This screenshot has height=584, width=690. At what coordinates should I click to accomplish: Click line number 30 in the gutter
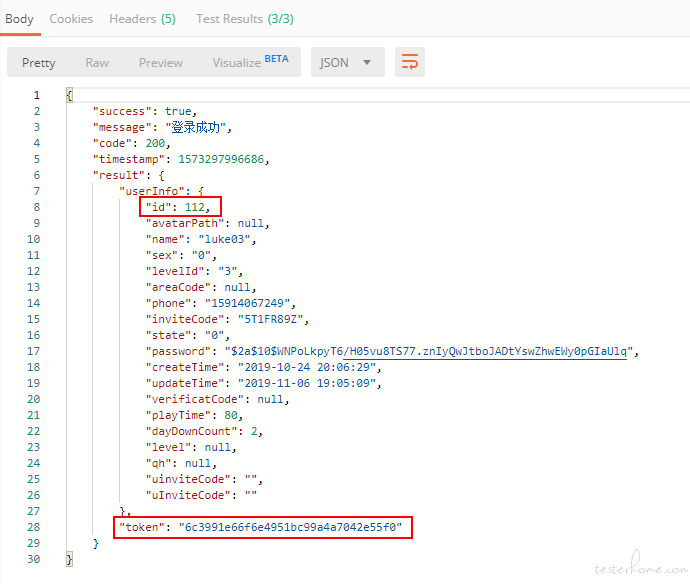pyautogui.click(x=33, y=559)
